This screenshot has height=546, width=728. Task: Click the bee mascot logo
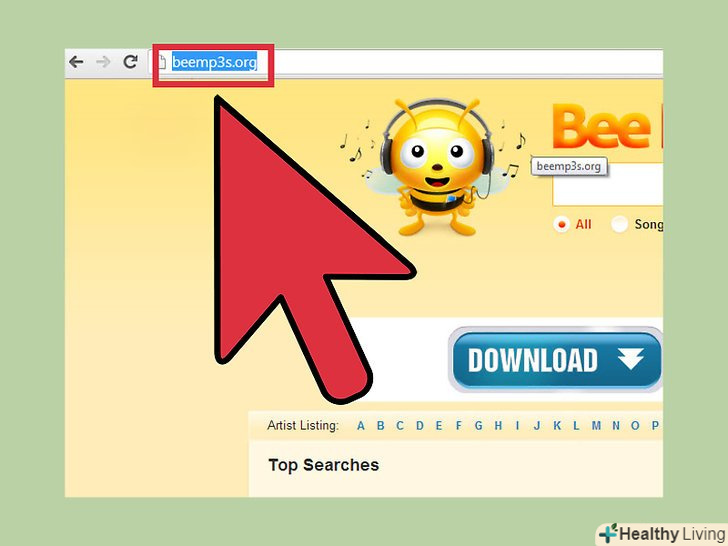pyautogui.click(x=436, y=167)
